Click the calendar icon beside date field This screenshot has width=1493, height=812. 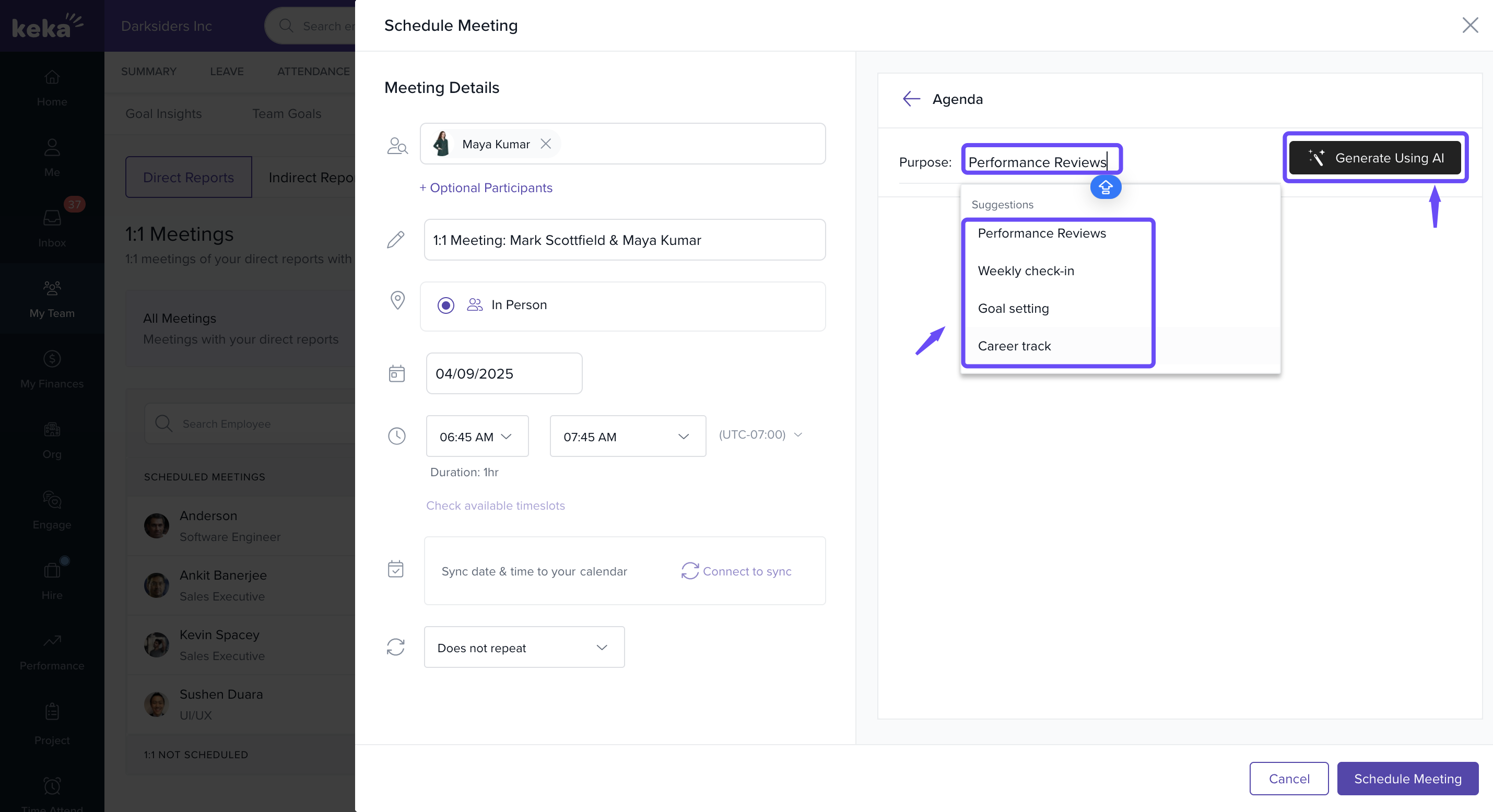tap(396, 374)
